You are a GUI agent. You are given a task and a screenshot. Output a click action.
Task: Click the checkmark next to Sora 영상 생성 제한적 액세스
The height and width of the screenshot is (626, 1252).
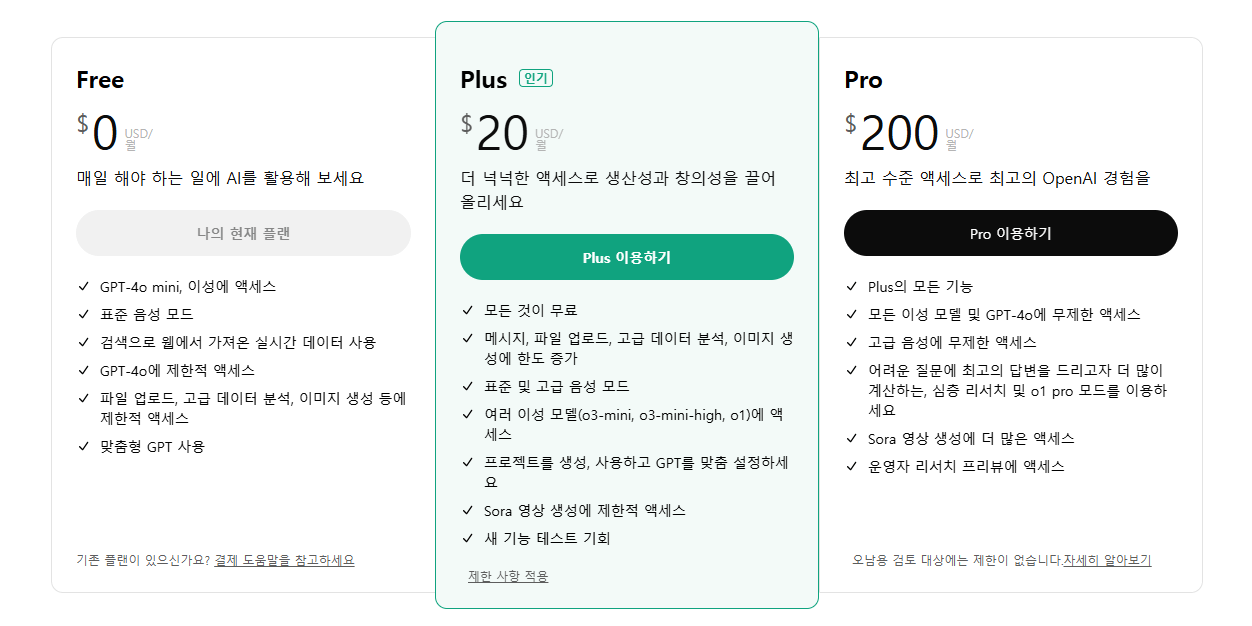(x=467, y=510)
